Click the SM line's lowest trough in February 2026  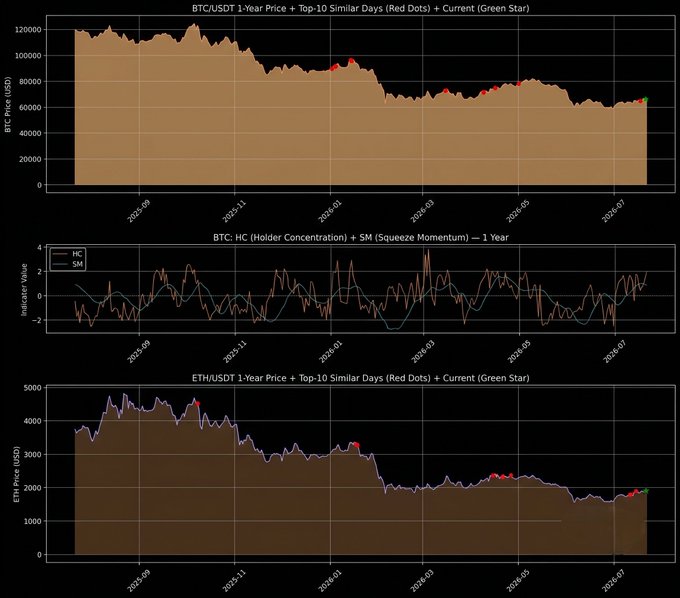(393, 329)
